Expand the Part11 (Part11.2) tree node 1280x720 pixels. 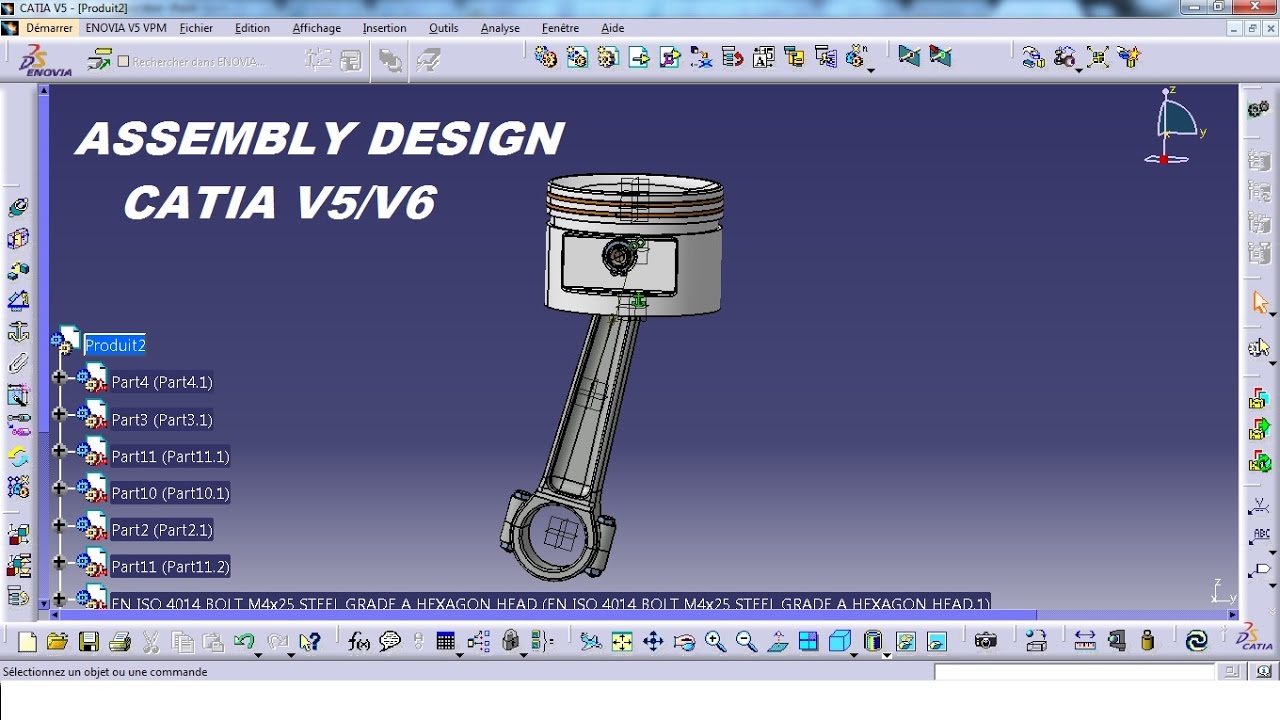pyautogui.click(x=59, y=562)
